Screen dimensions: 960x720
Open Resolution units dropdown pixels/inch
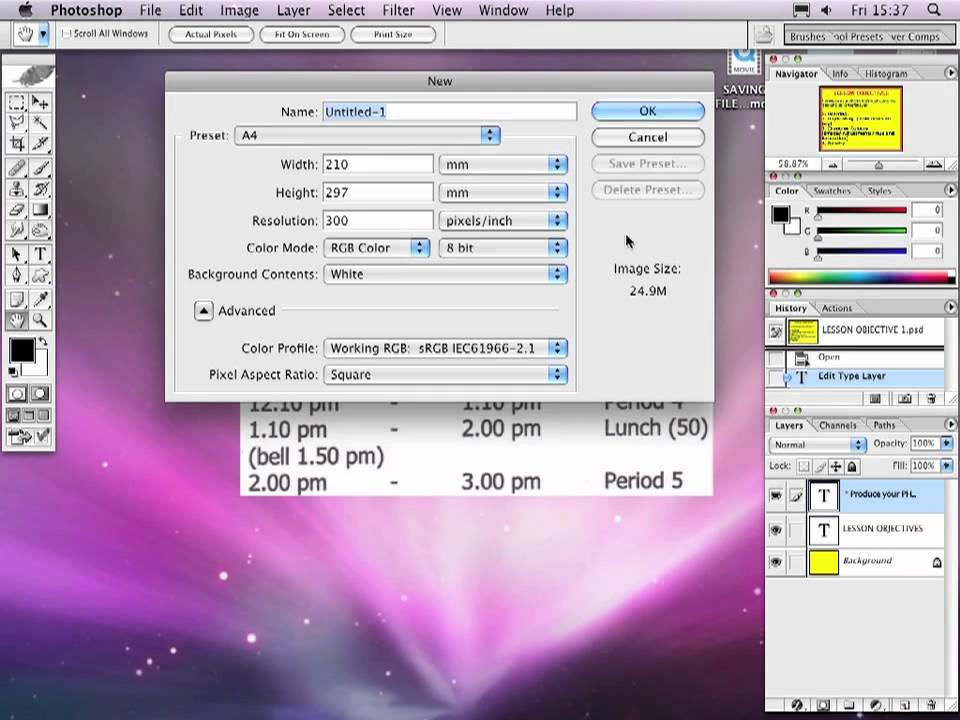503,220
